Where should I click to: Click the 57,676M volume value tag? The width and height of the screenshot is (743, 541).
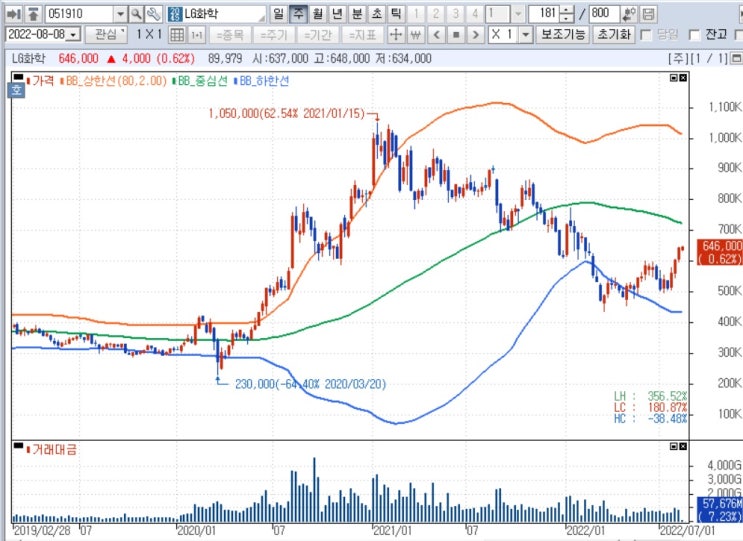[720, 509]
